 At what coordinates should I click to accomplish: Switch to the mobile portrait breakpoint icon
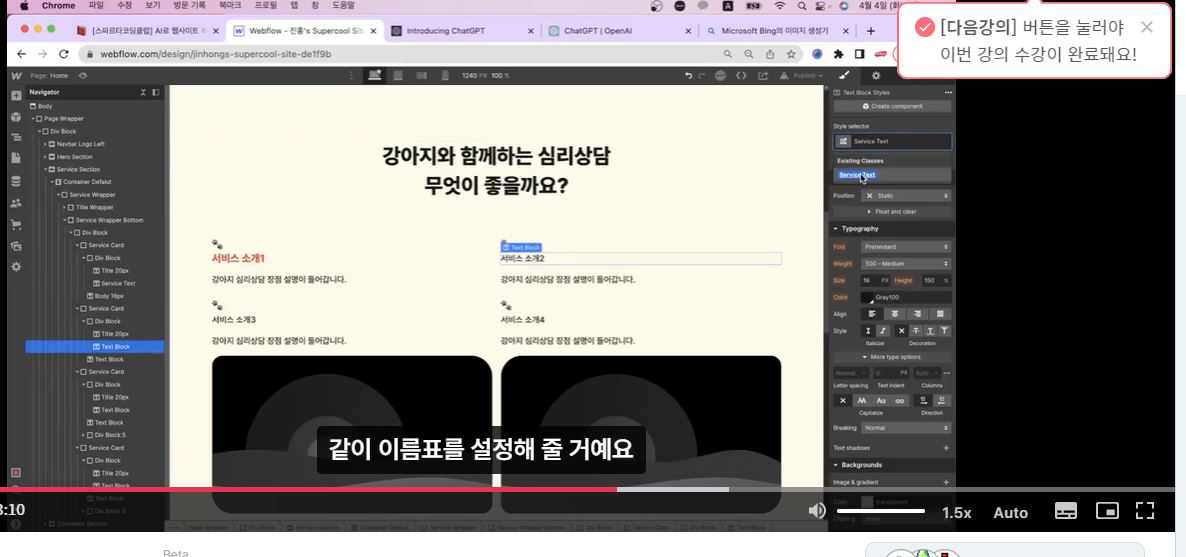445,76
